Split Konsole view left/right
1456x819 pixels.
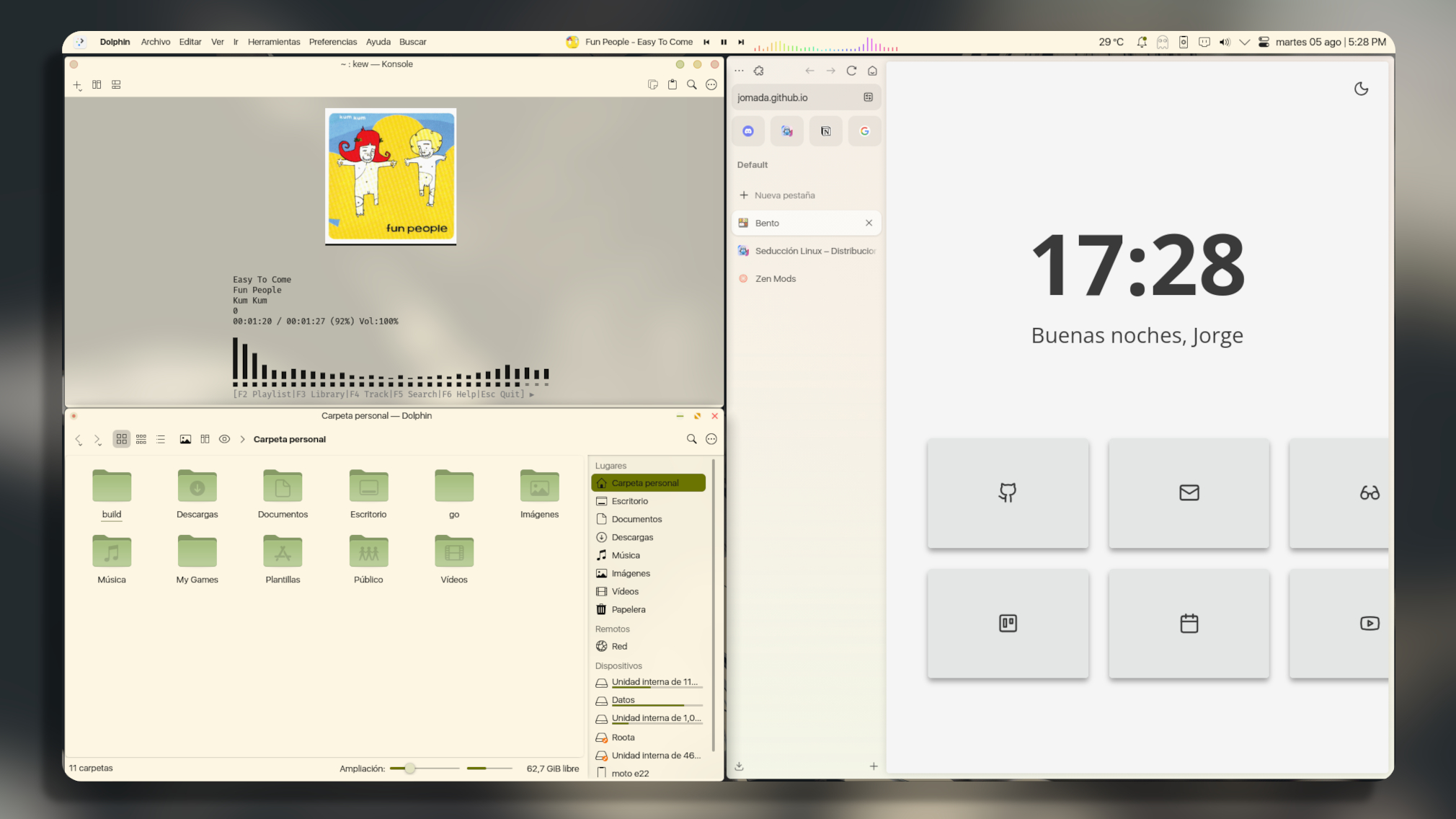click(x=97, y=85)
